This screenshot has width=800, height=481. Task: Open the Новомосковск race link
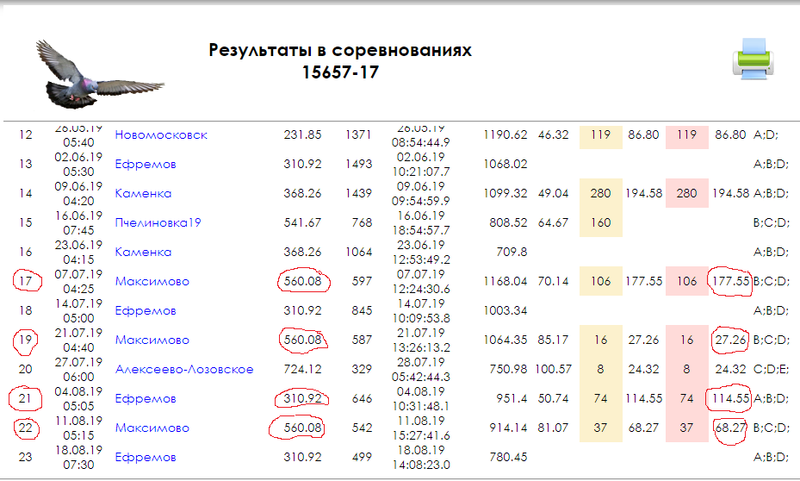pyautogui.click(x=161, y=135)
